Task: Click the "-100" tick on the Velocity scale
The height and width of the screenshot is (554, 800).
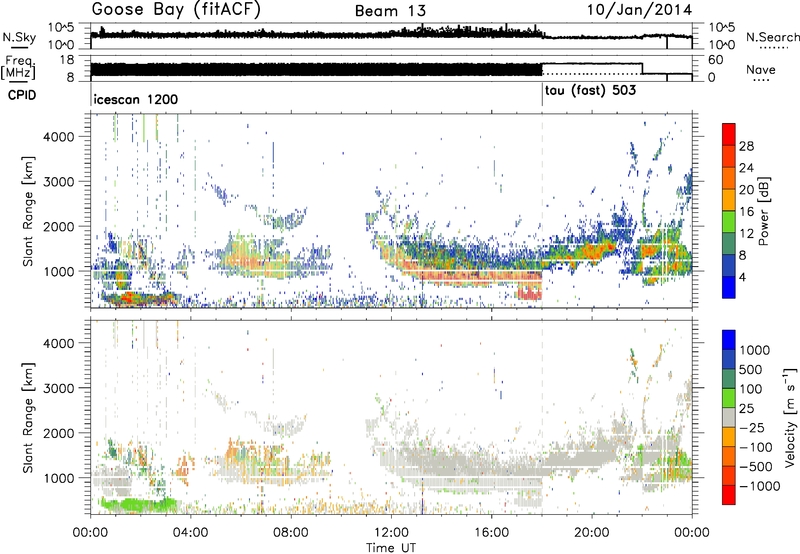Action: [x=756, y=447]
